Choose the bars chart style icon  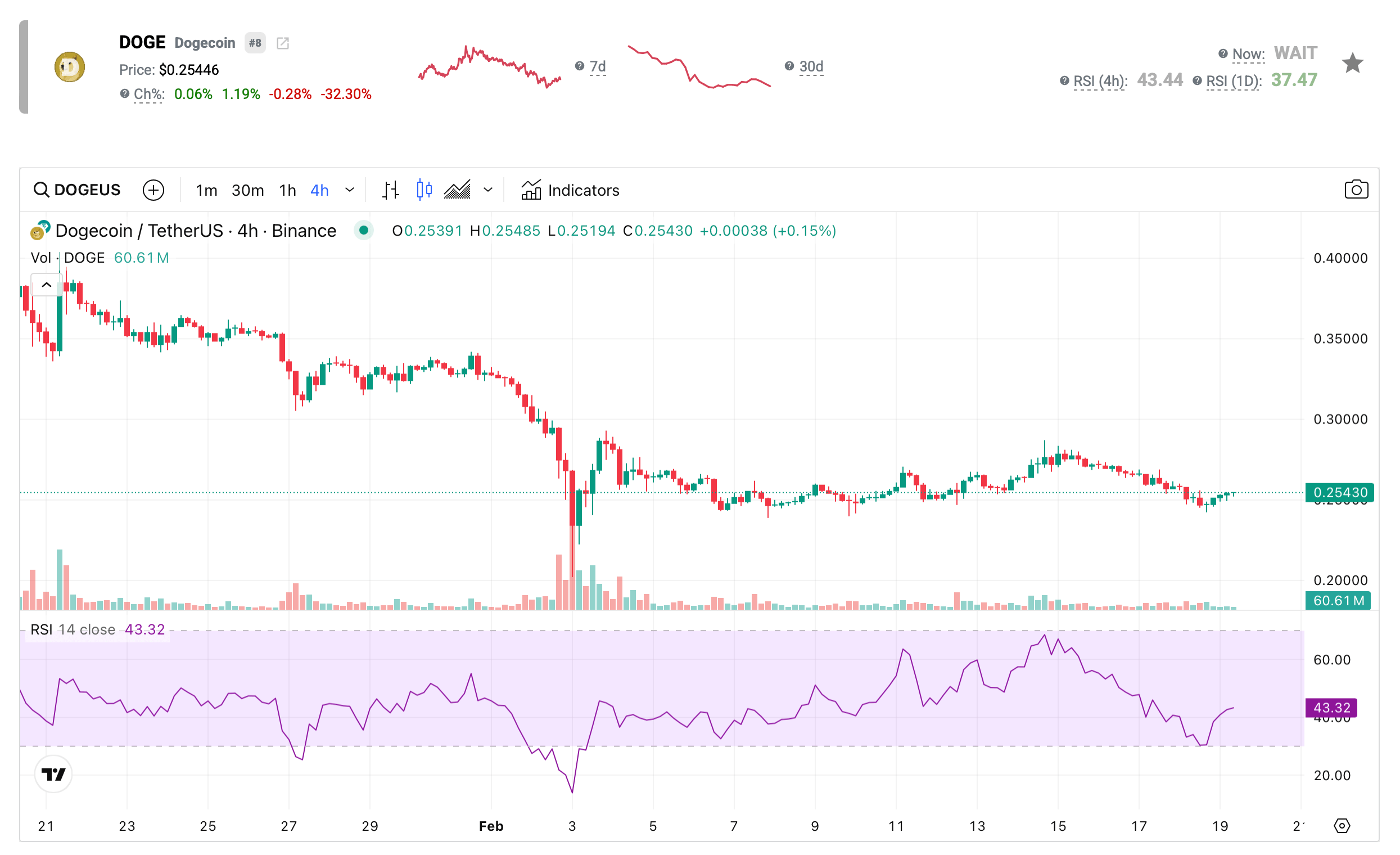click(390, 190)
